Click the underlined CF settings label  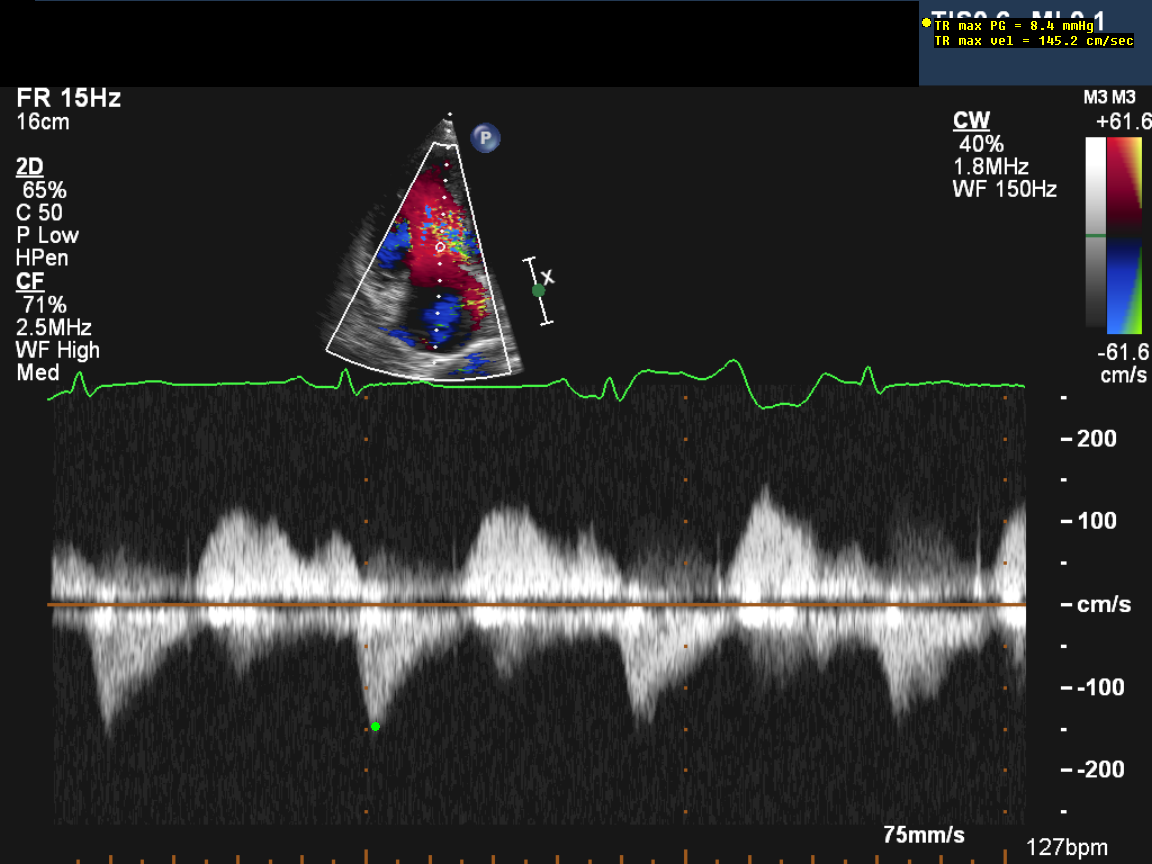pyautogui.click(x=30, y=281)
